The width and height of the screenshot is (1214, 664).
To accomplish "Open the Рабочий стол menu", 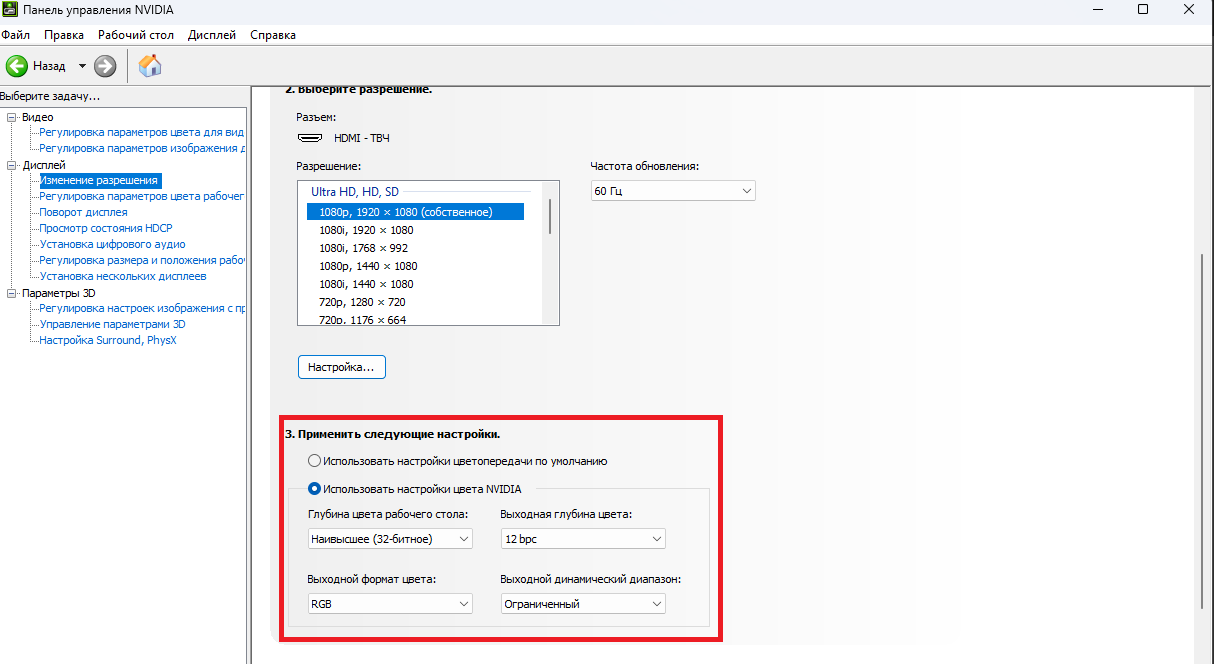I will click(136, 34).
